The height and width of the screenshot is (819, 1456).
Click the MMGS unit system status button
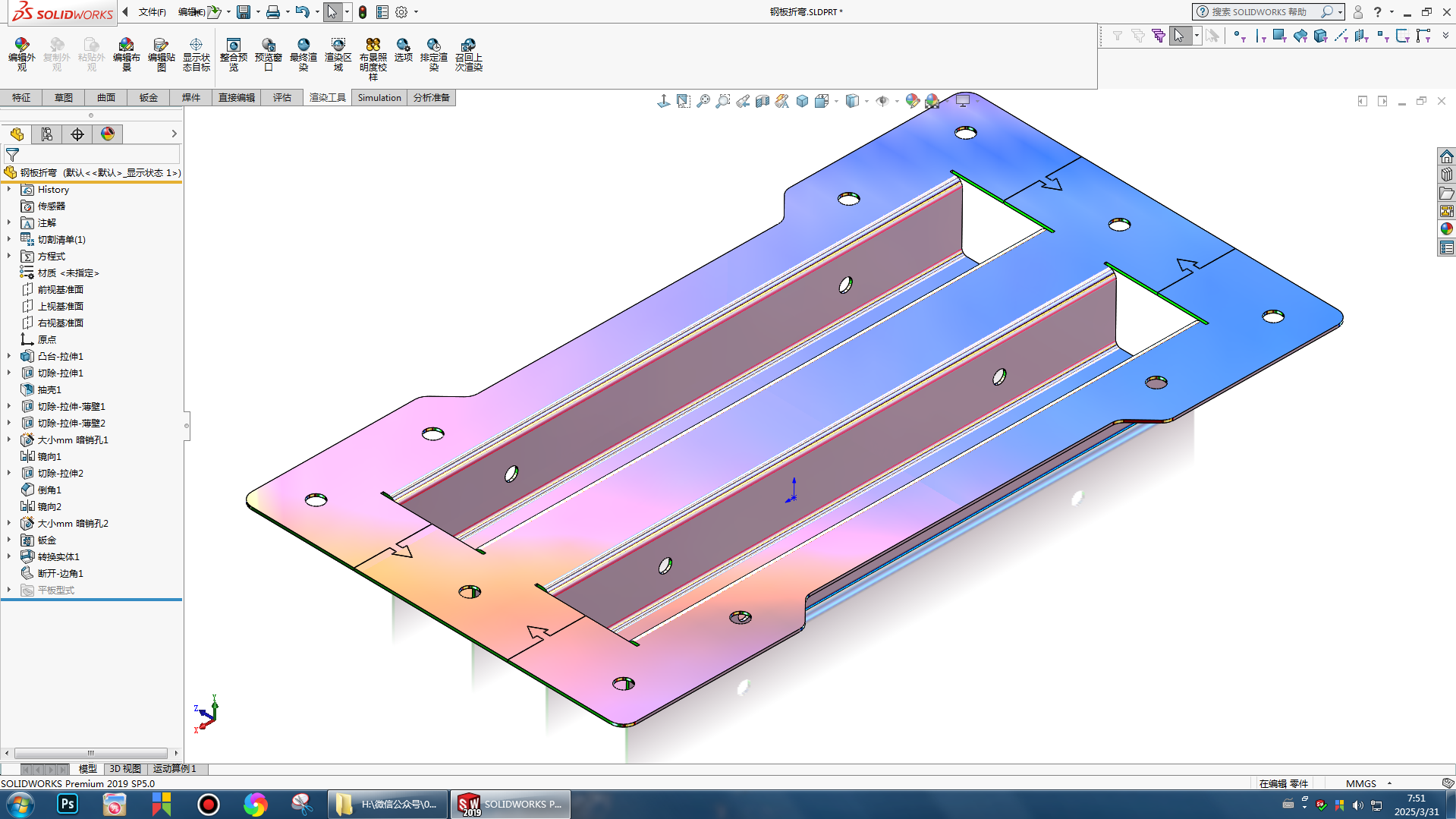[1360, 783]
